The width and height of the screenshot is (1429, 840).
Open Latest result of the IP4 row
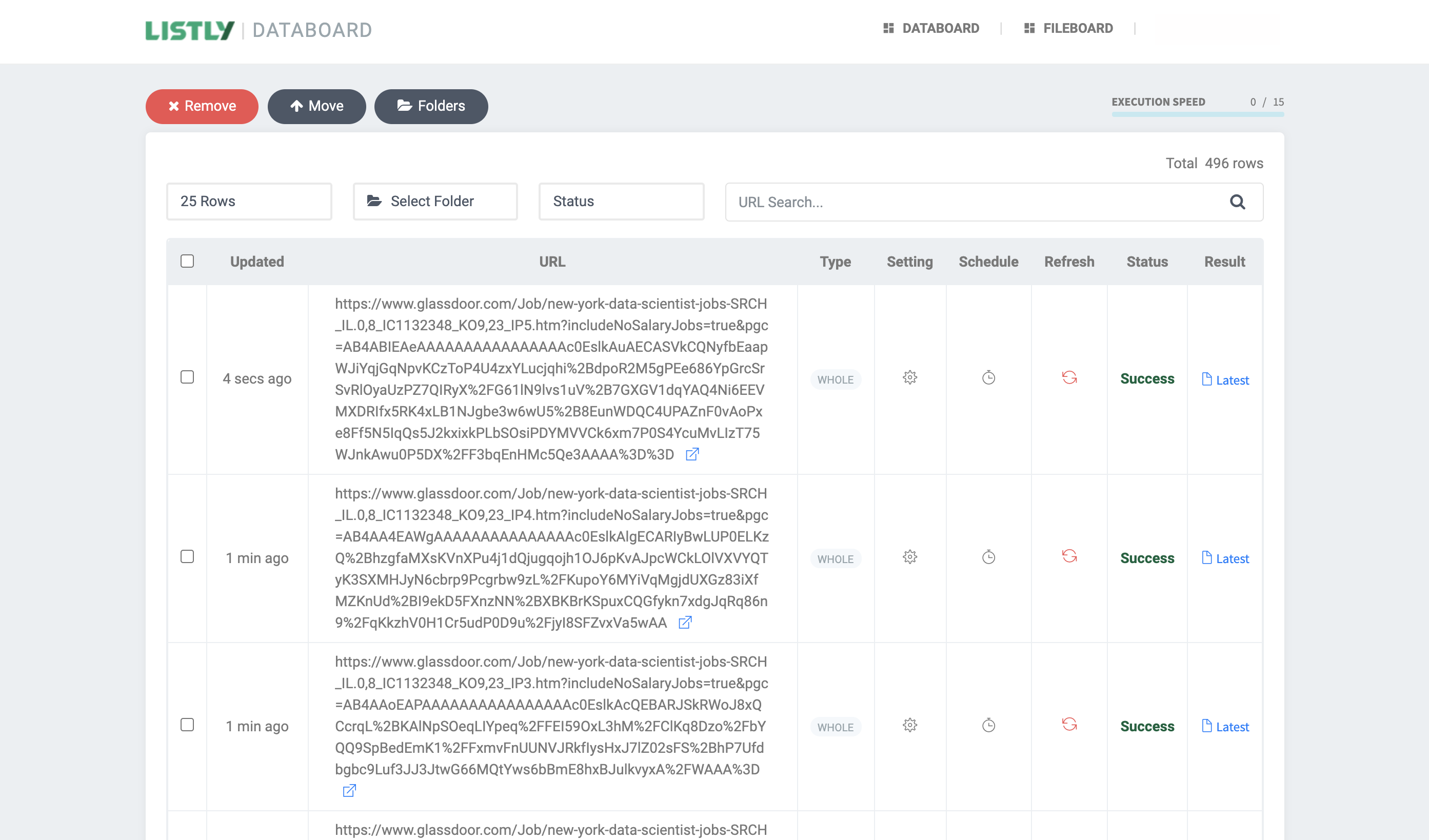coord(1225,558)
